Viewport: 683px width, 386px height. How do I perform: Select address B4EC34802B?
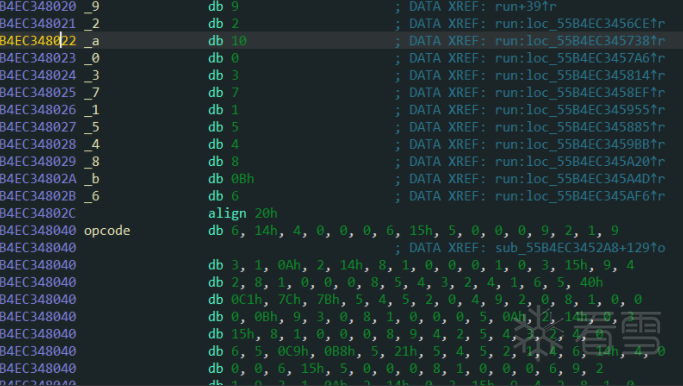(x=38, y=196)
